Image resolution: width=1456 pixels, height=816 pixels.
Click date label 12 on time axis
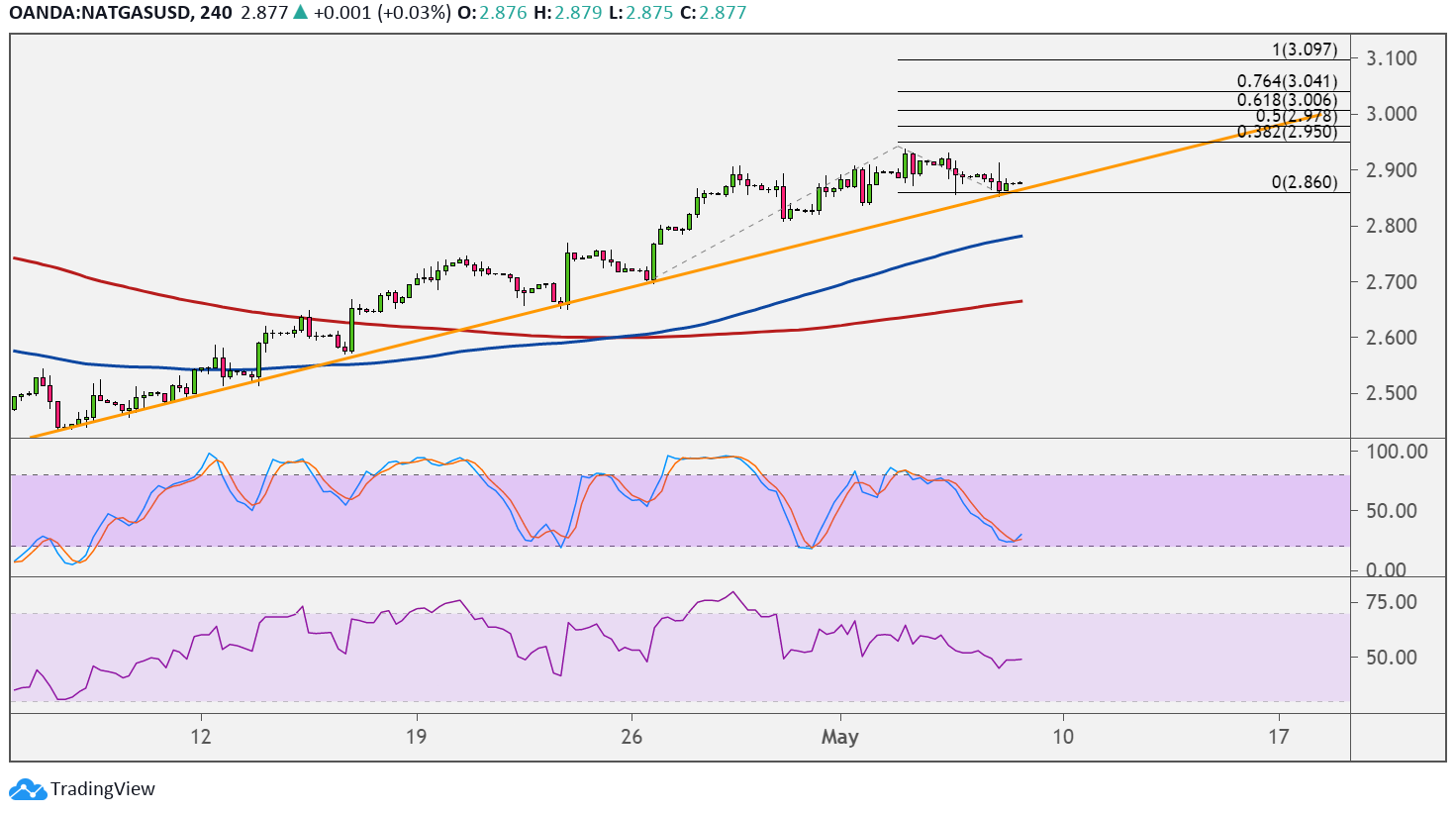click(x=201, y=737)
